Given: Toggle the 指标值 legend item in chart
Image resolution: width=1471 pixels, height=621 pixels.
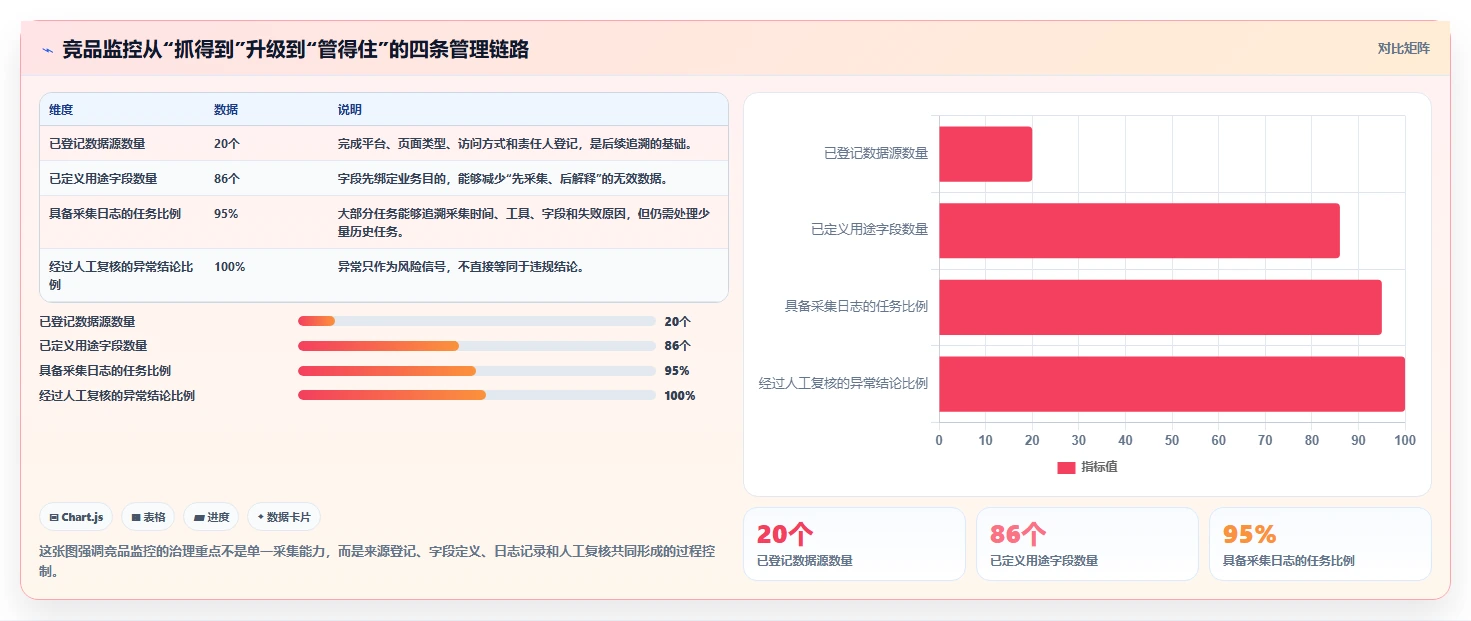Looking at the screenshot, I should [1087, 467].
